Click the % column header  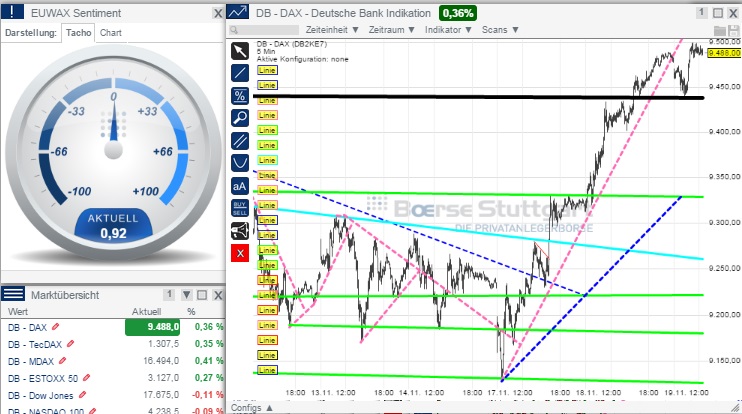click(x=191, y=311)
